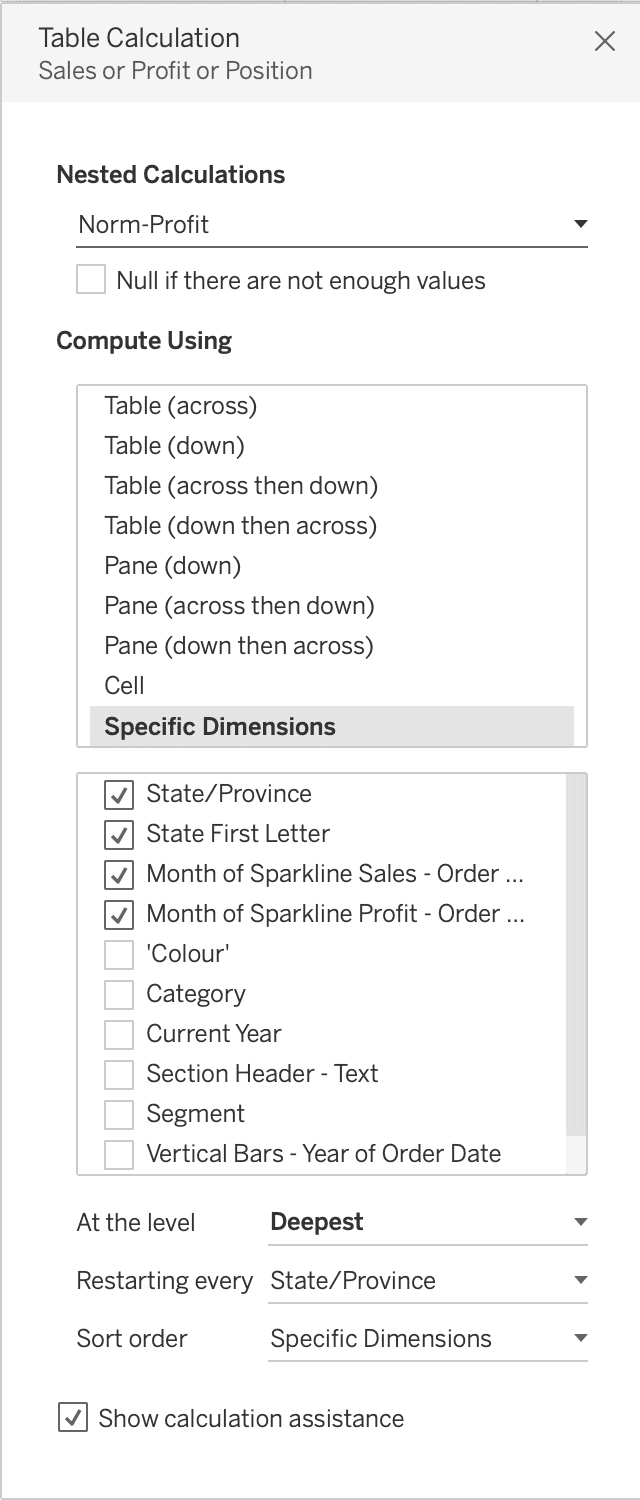Screen dimensions: 640x1500
Task: Close the Table Calculation dialog
Action: [x=605, y=42]
